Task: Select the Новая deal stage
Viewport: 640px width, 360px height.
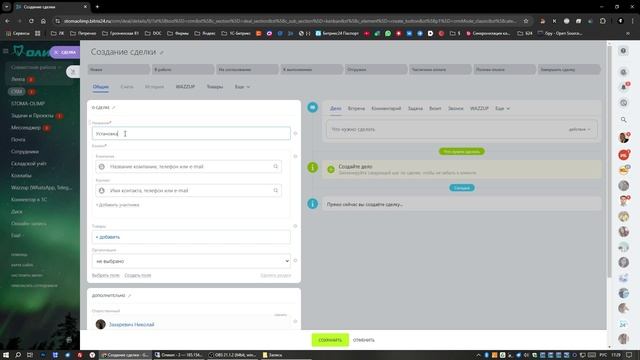Action: coord(118,70)
